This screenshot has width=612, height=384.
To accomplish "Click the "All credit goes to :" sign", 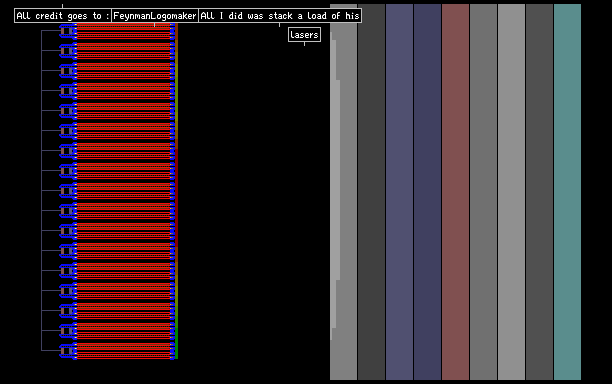I will 63,16.
